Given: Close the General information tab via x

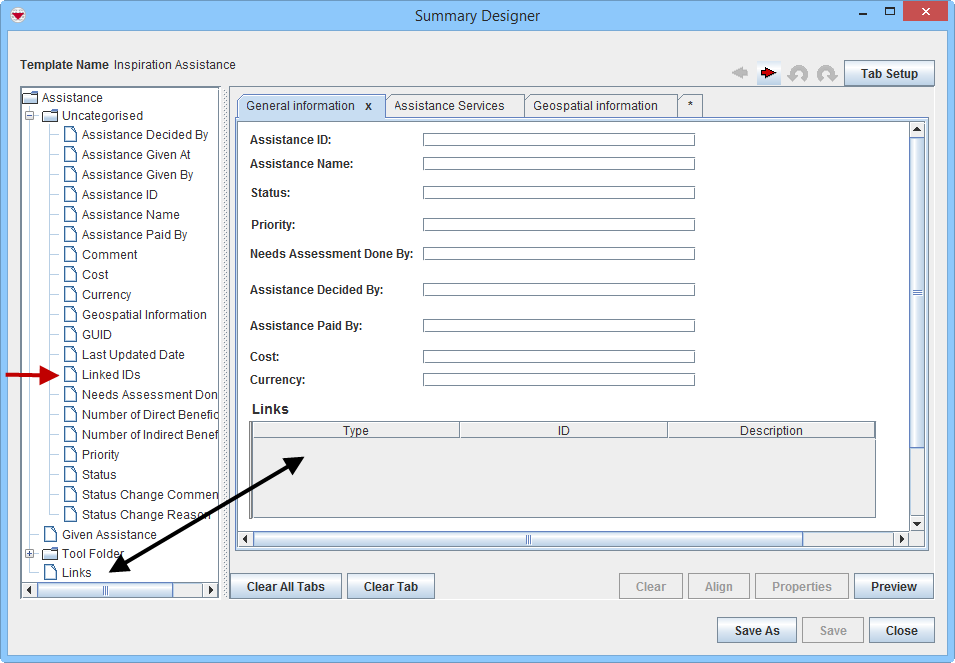Looking at the screenshot, I should [368, 106].
